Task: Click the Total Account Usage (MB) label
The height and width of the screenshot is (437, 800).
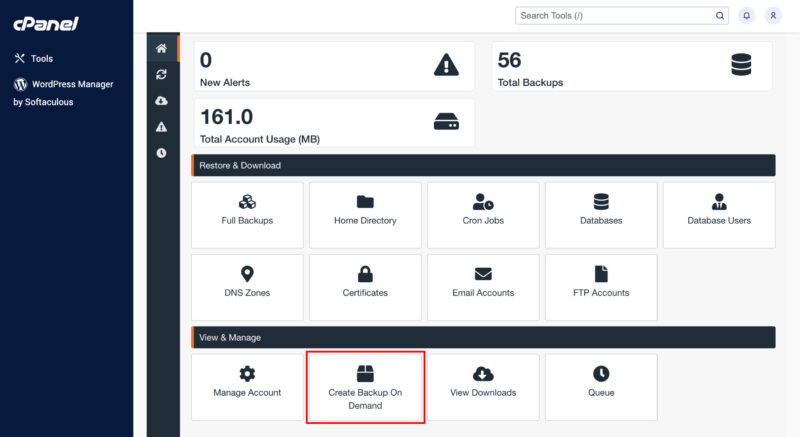Action: point(260,139)
